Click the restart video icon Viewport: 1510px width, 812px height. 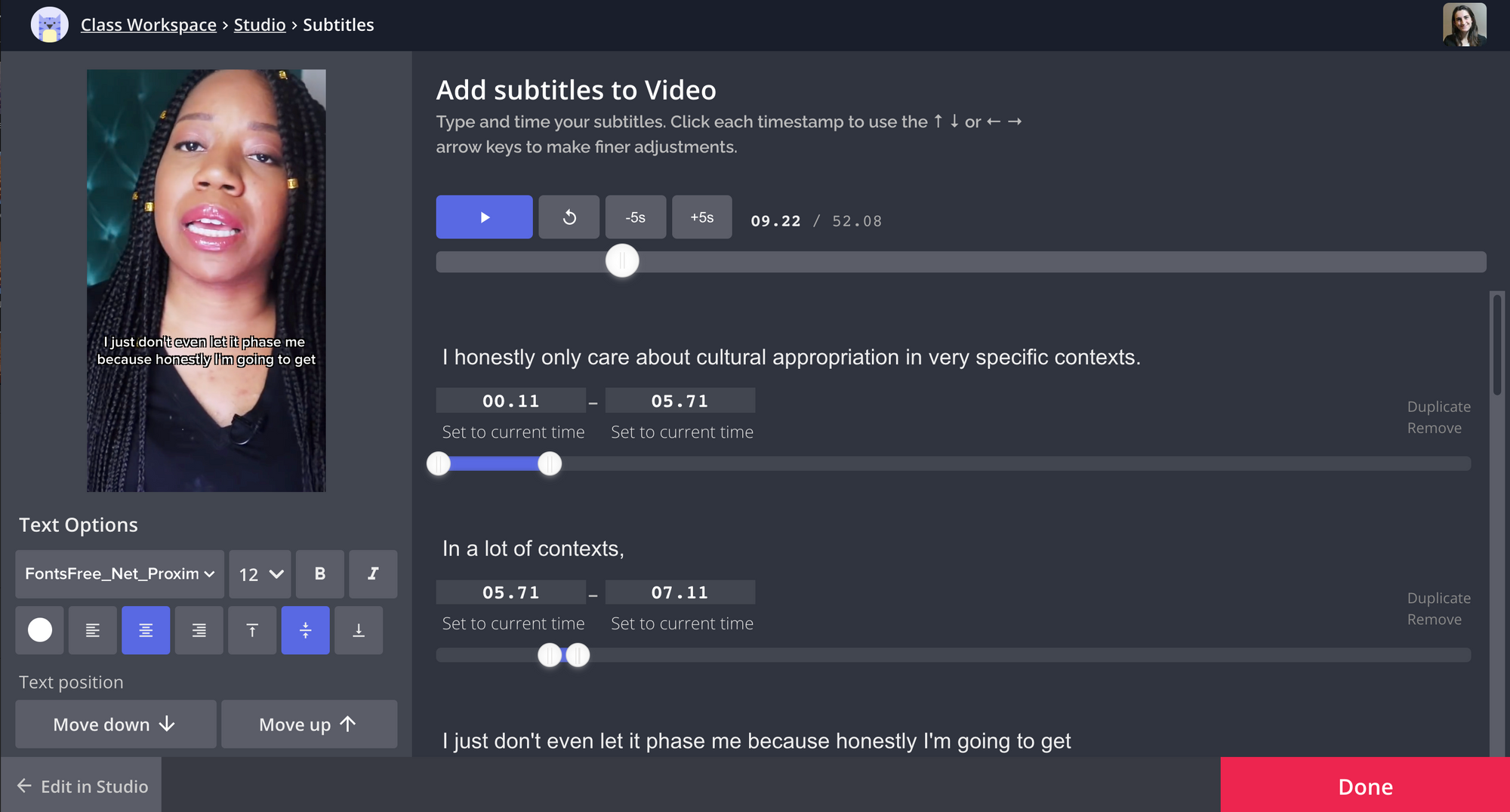click(569, 217)
